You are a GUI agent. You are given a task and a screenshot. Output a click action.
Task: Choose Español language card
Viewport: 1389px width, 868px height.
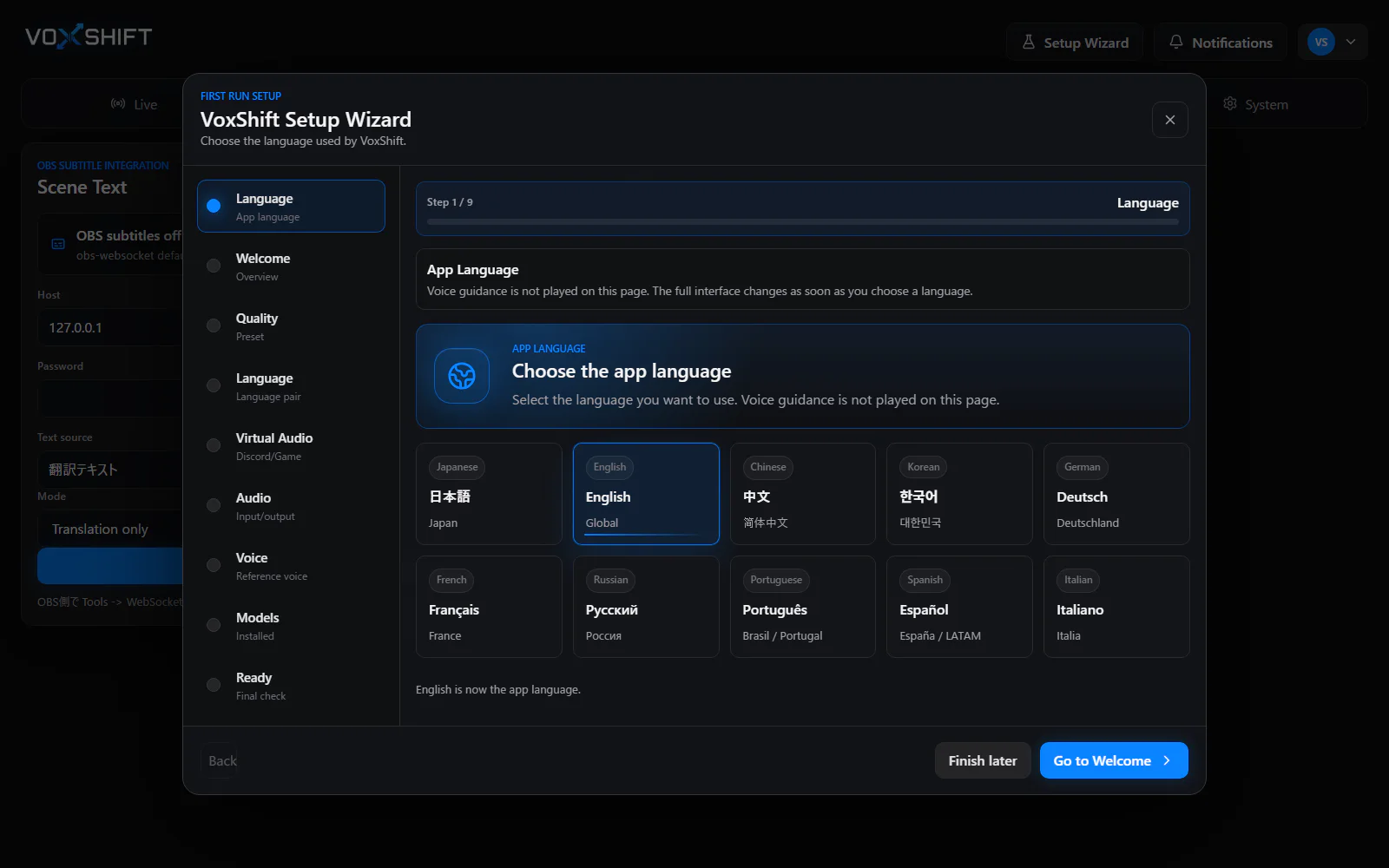[959, 607]
